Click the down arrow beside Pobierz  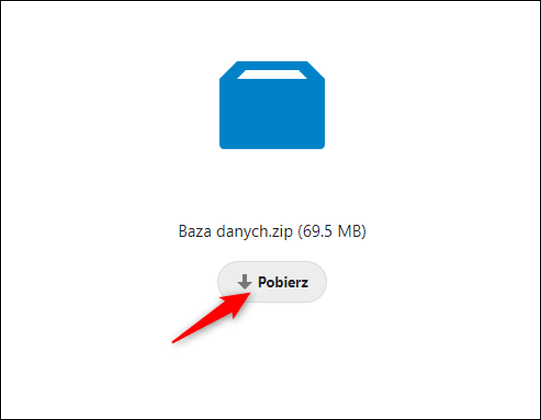tap(245, 282)
